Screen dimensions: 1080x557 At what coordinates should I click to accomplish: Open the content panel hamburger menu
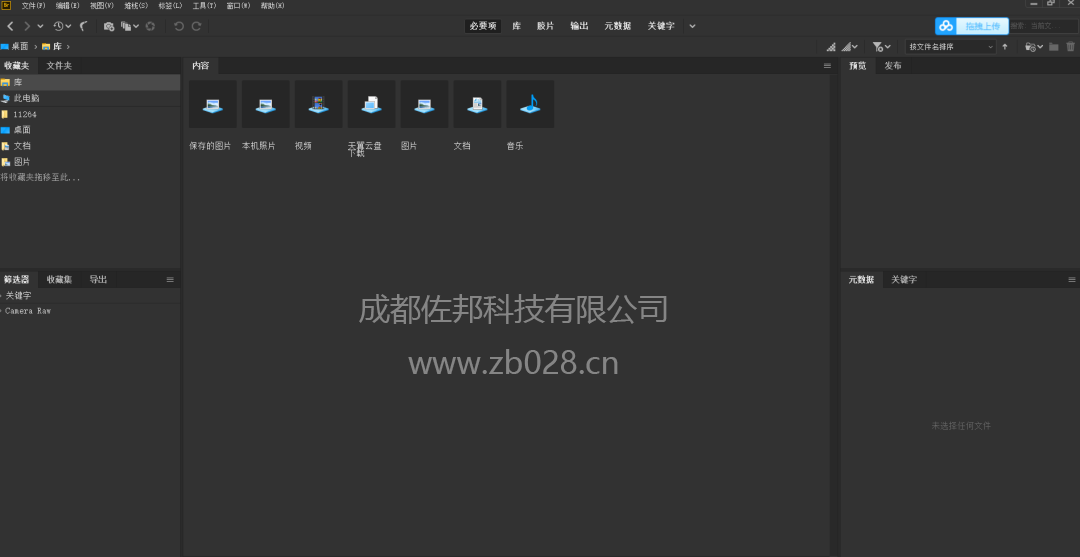tap(827, 66)
